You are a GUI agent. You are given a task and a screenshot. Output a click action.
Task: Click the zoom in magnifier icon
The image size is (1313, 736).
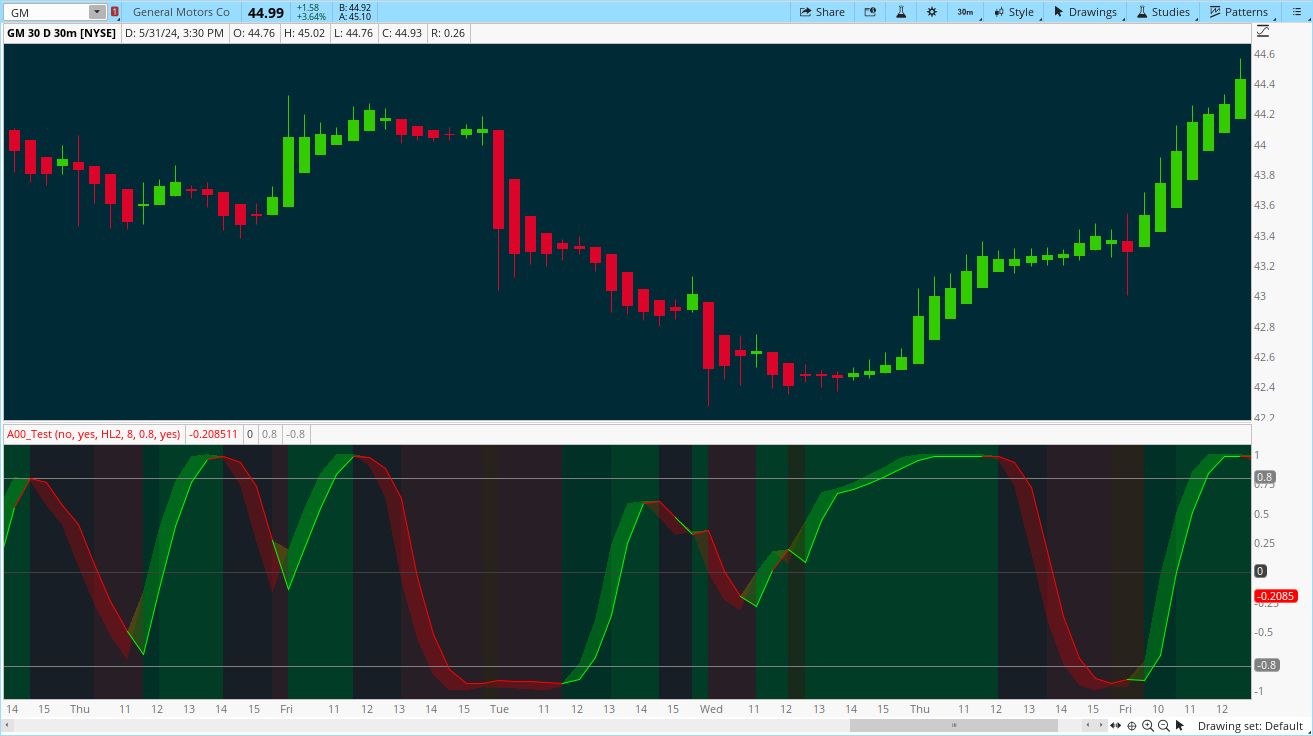(1147, 725)
